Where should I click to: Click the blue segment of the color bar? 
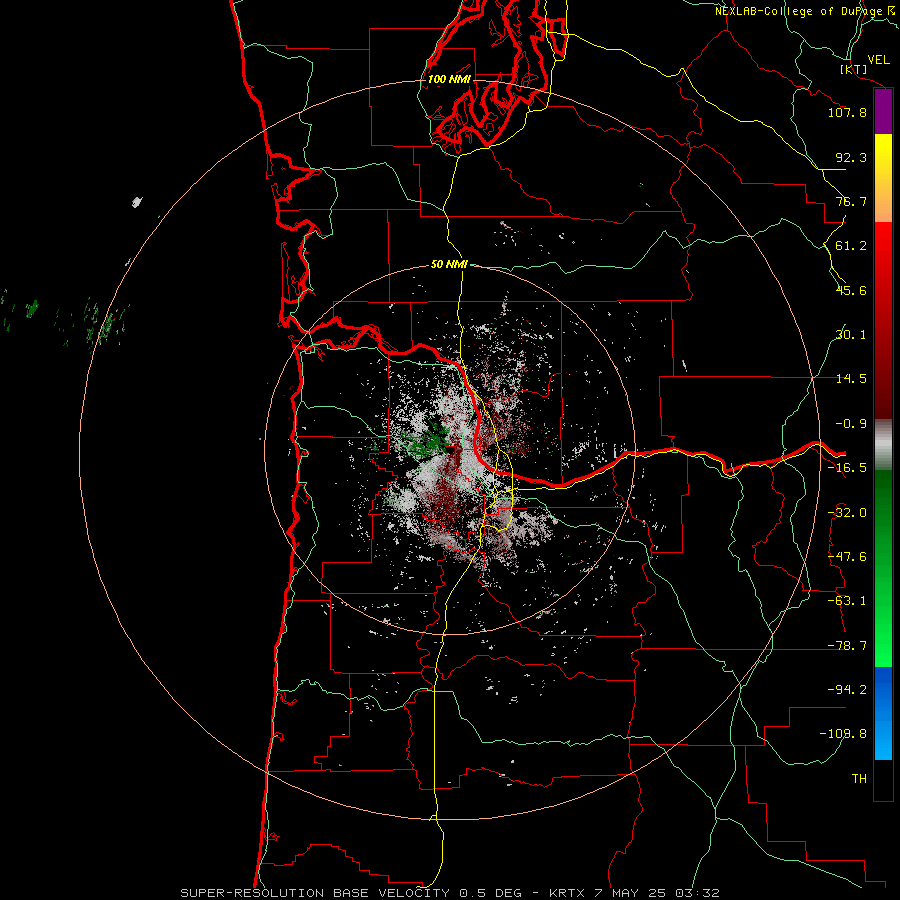[883, 713]
